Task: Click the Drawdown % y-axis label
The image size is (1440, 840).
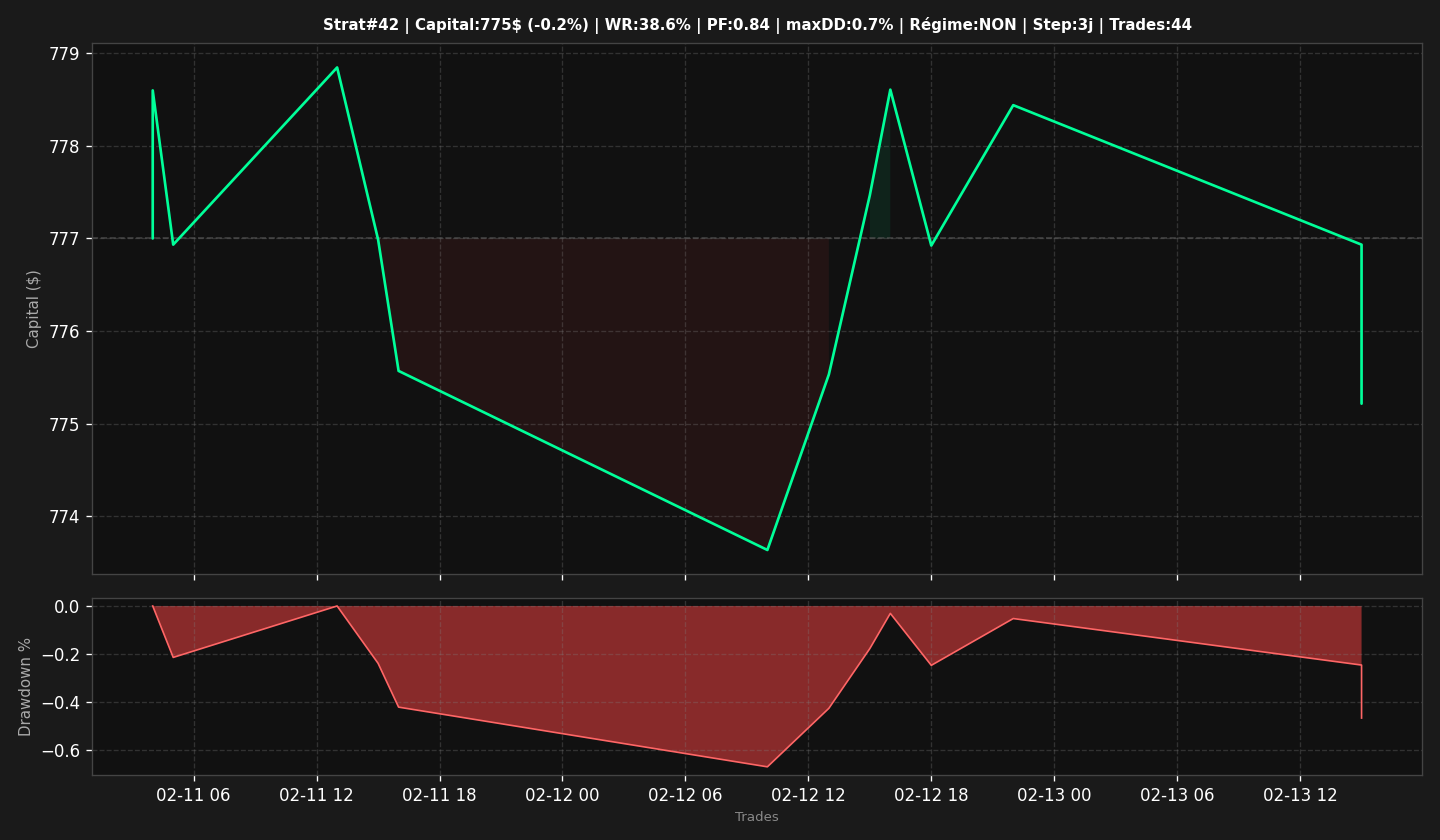Action: (26, 687)
